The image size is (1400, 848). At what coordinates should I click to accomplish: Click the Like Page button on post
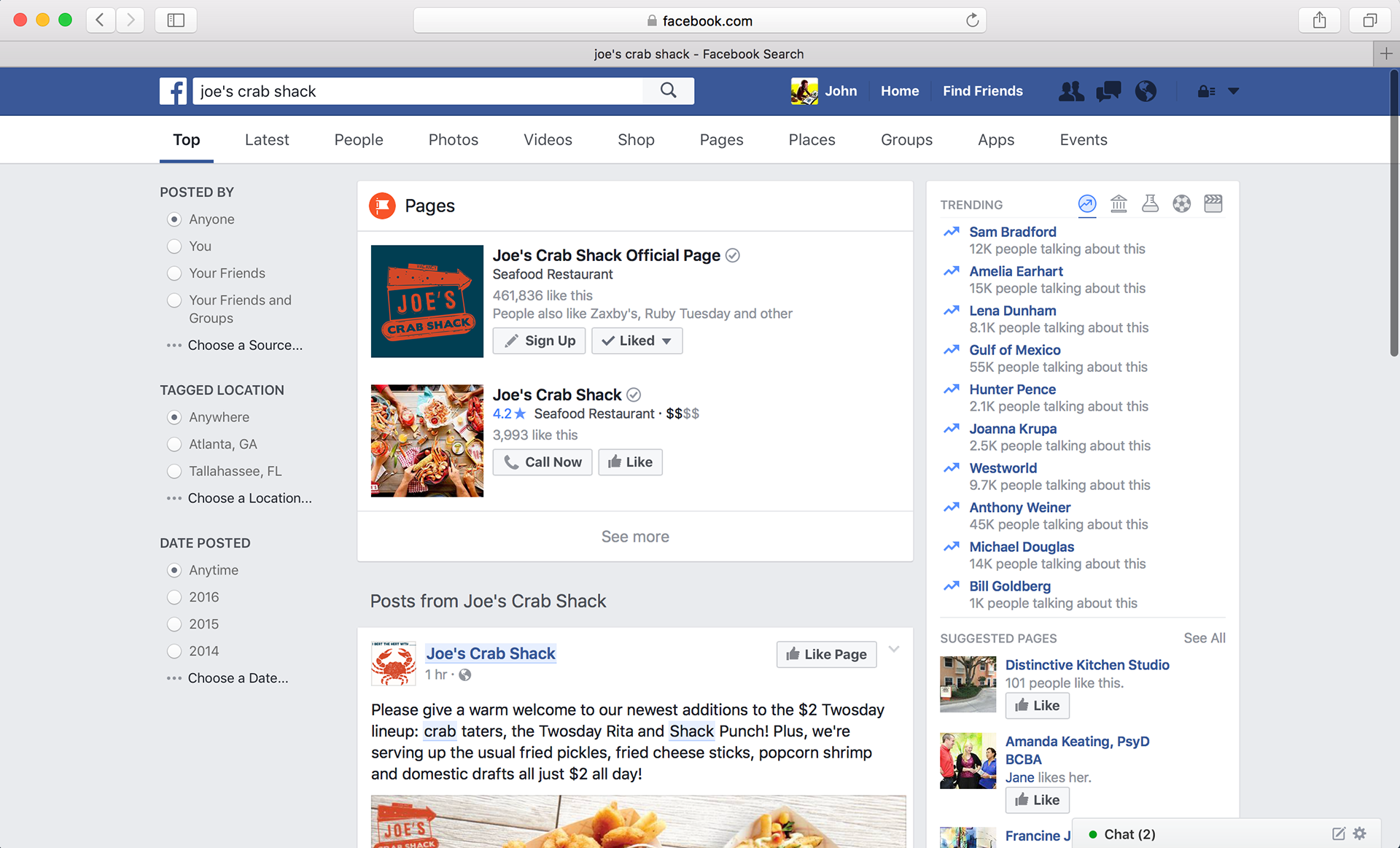pos(826,654)
